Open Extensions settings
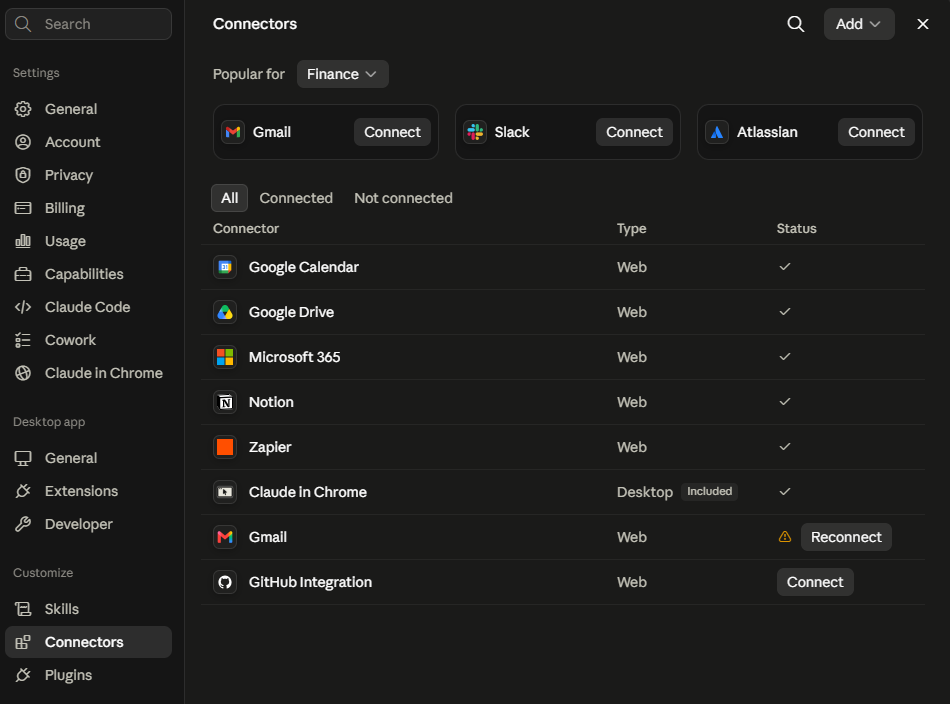The width and height of the screenshot is (950, 704). pyautogui.click(x=88, y=491)
